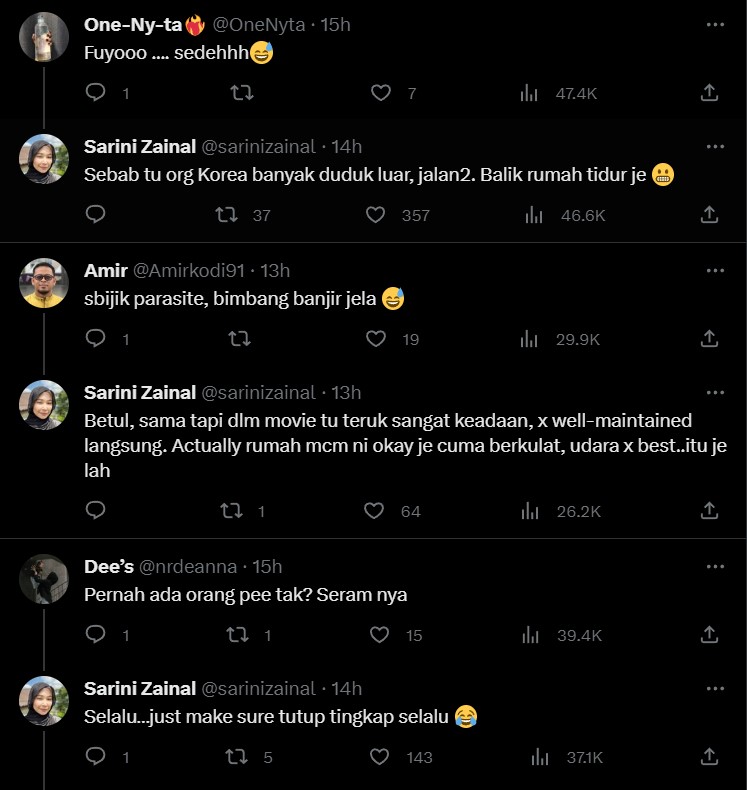Viewport: 747px width, 790px height.
Task: Like Sarini's tweet about org Korea
Action: tap(376, 214)
